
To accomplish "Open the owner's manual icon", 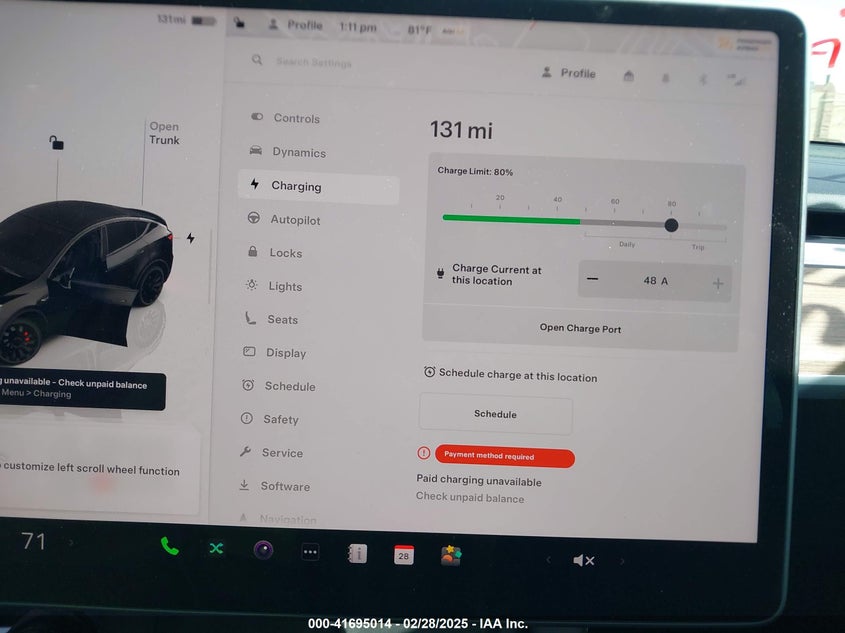I will tap(357, 553).
